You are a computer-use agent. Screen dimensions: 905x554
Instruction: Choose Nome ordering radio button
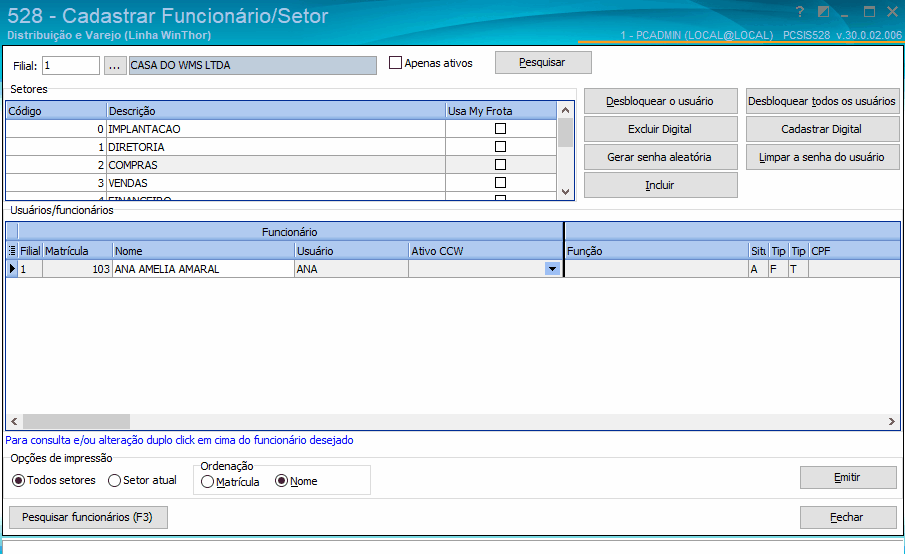[x=281, y=481]
